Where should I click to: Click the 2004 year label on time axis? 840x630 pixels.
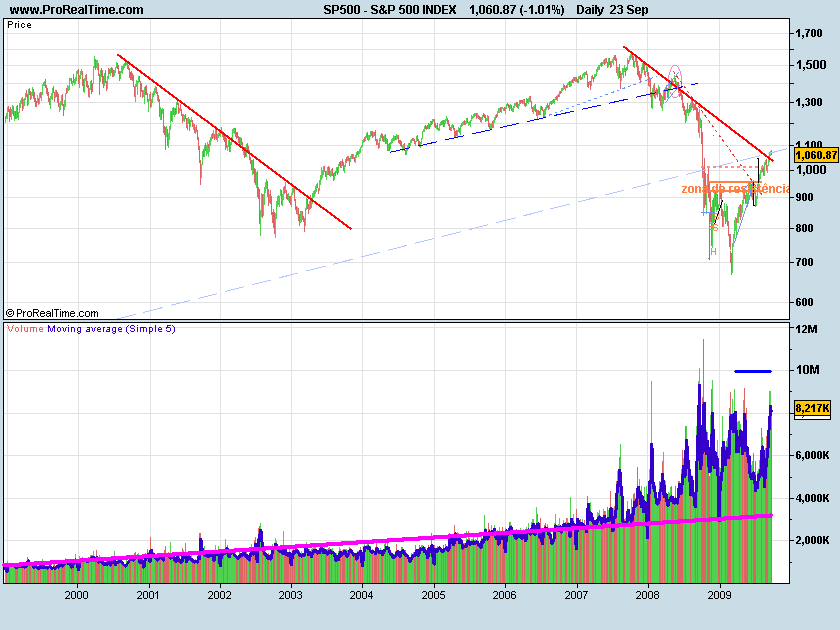tap(362, 595)
